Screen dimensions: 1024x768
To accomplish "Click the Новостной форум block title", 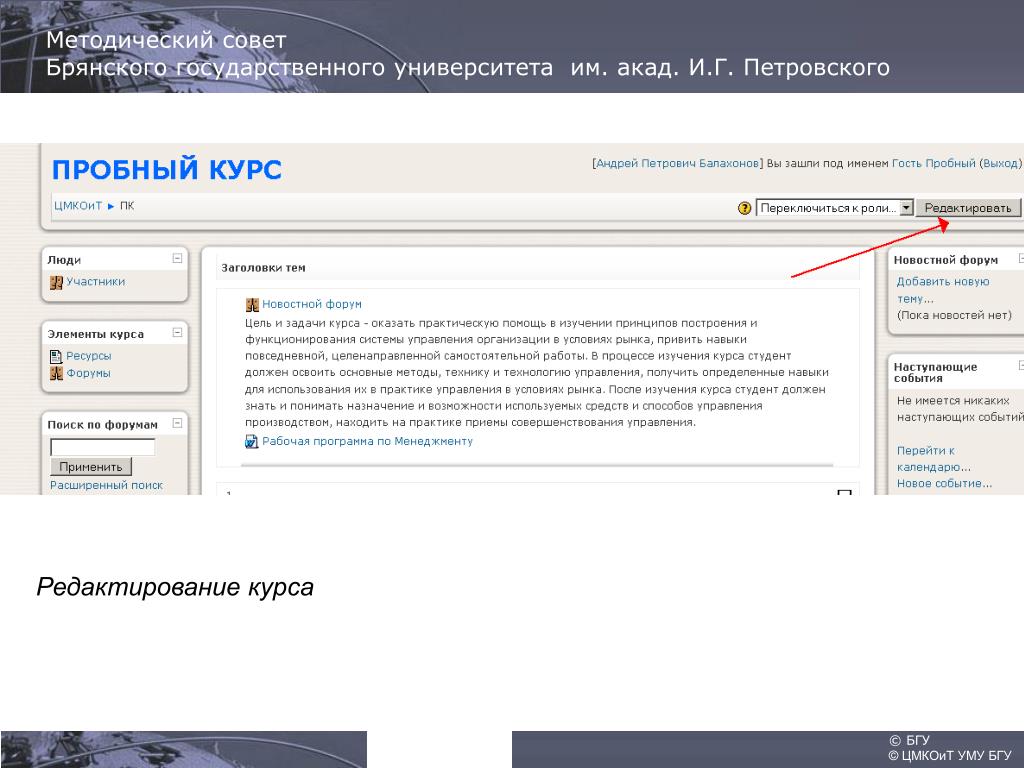I will pos(946,260).
